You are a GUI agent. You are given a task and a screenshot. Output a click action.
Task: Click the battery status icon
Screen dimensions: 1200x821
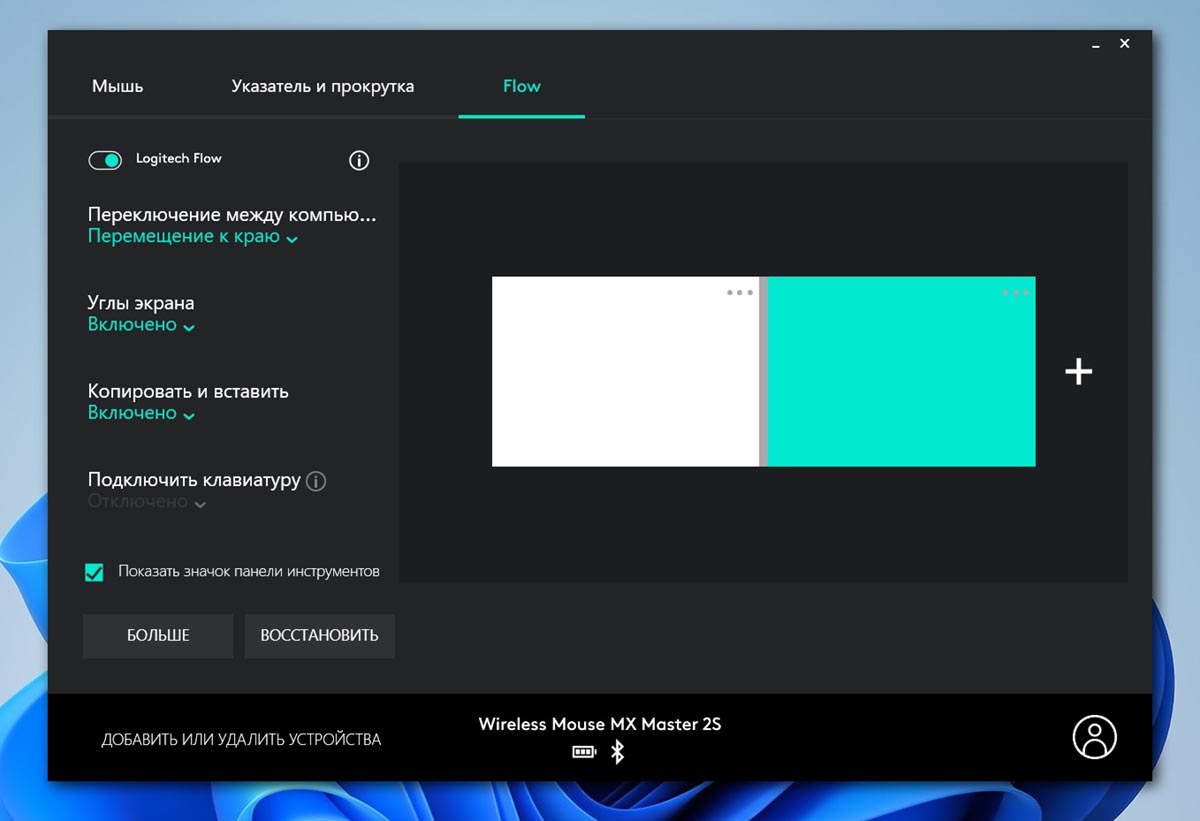584,752
